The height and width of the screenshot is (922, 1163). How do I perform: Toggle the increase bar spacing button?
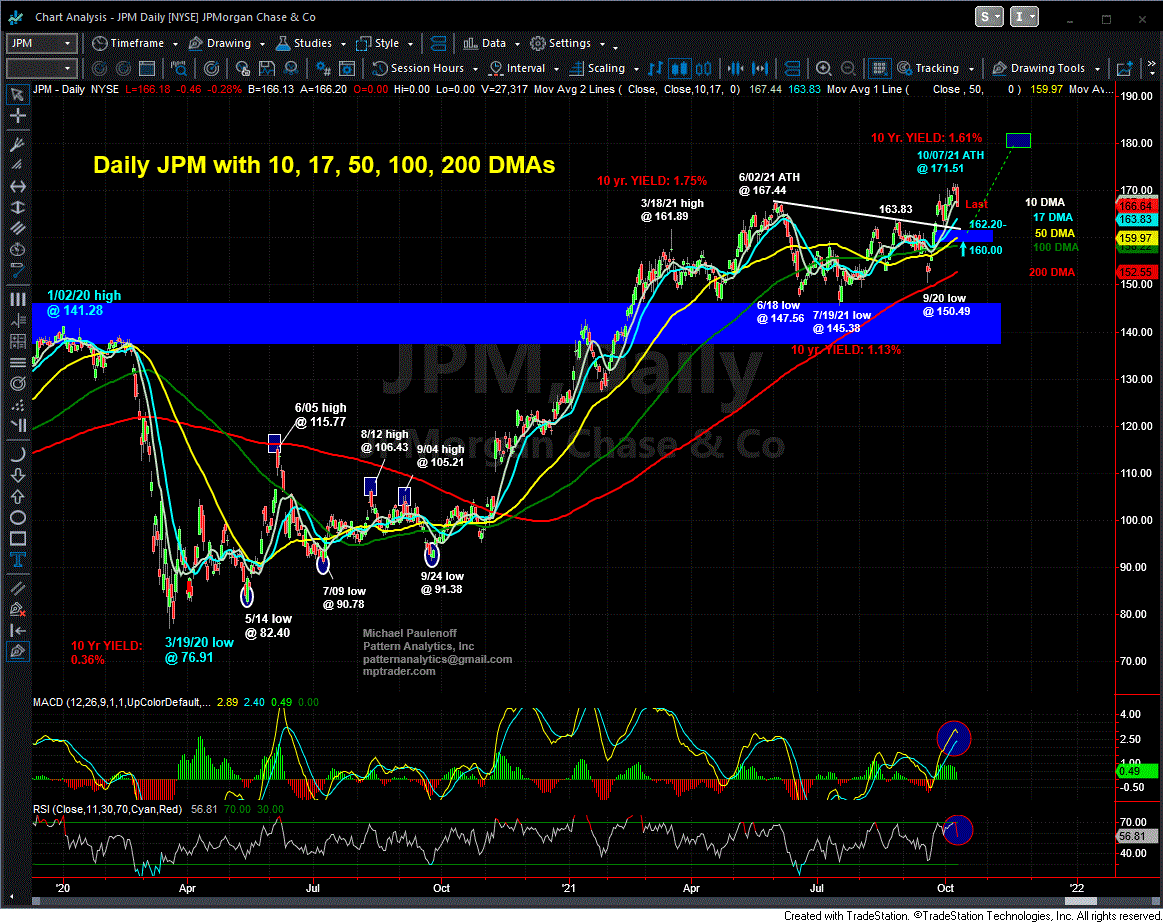(x=760, y=68)
